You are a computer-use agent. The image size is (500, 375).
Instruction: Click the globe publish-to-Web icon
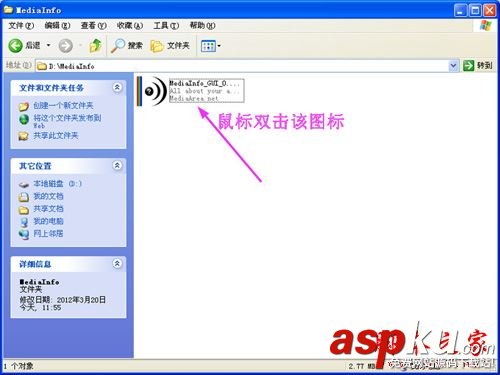pos(24,119)
